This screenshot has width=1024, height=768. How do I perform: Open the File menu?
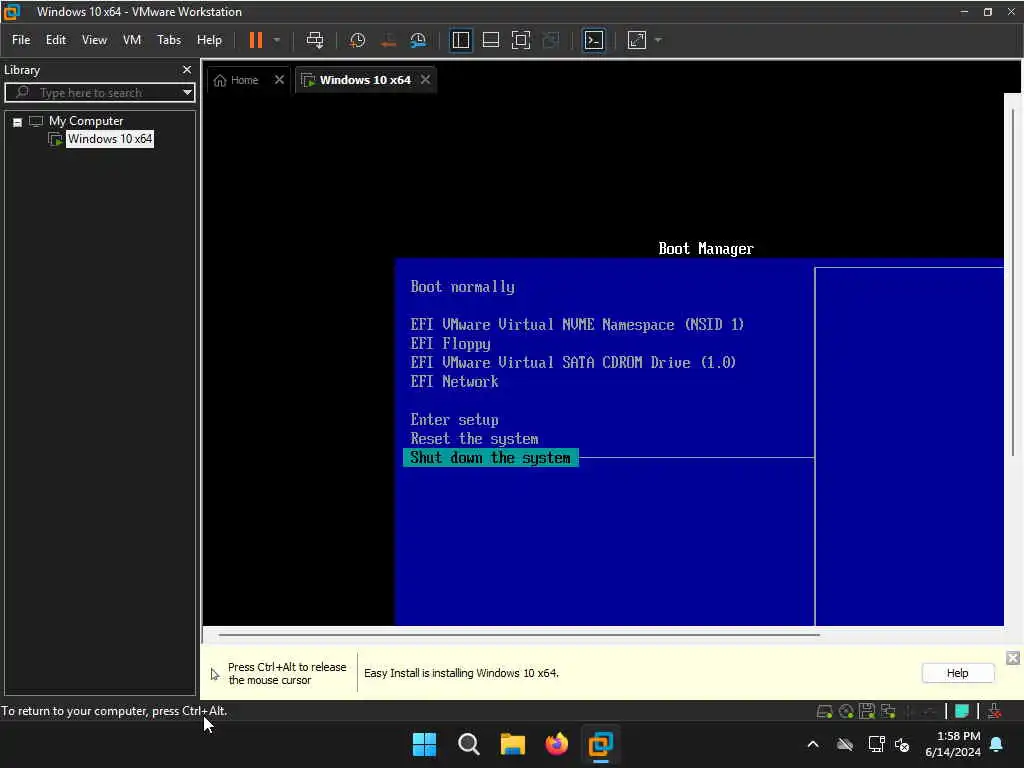tap(21, 40)
